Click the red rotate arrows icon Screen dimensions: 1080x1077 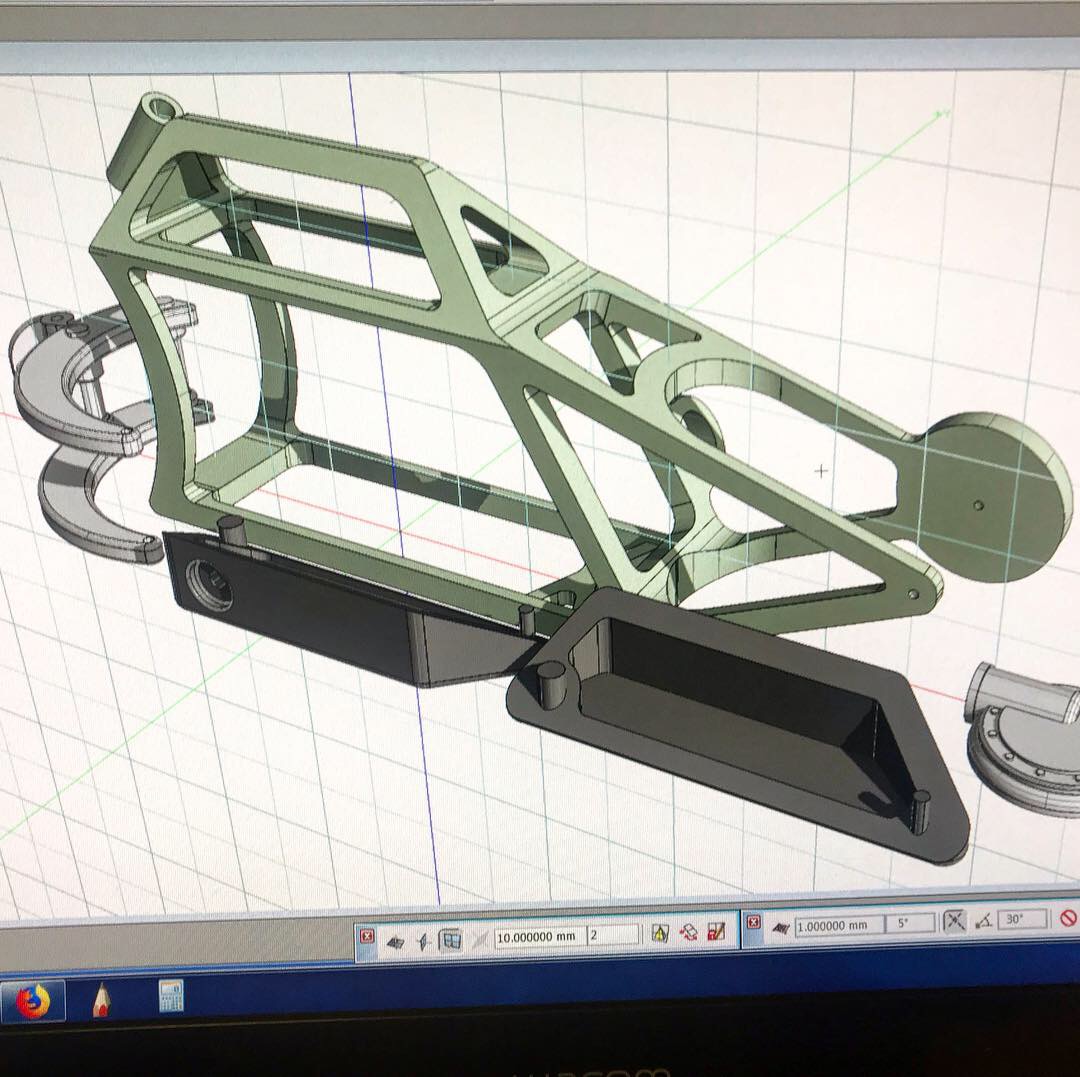[688, 932]
